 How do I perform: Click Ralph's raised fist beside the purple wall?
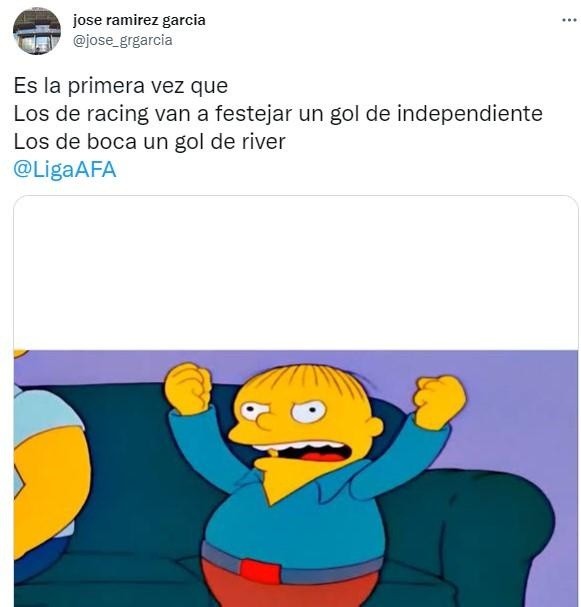[440, 401]
